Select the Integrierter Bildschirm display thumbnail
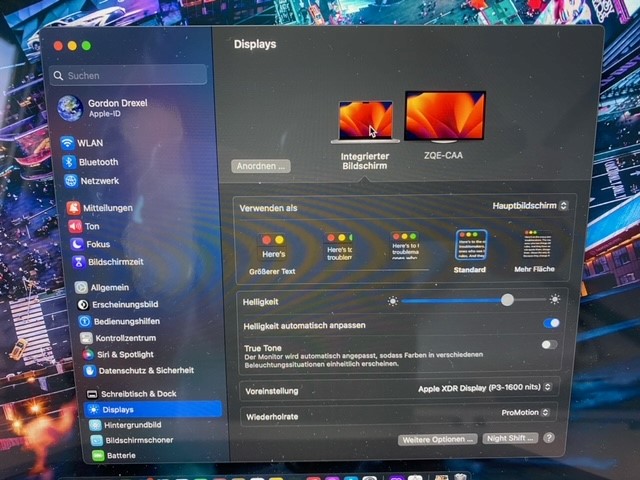This screenshot has width=640, height=480. (x=366, y=122)
